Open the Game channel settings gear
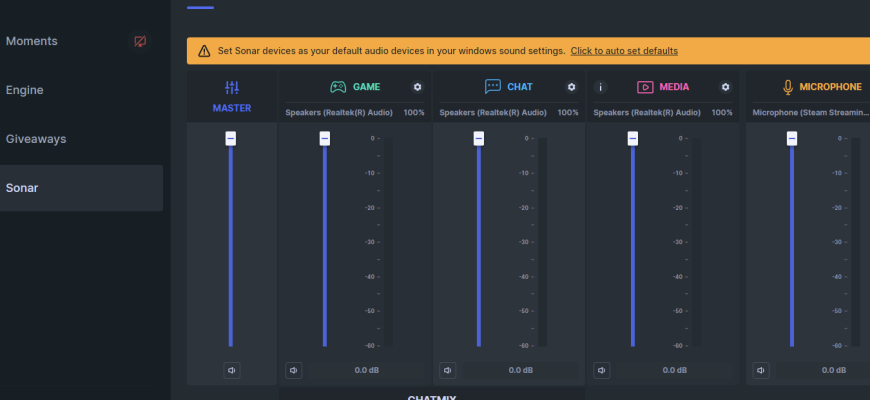870x400 pixels. pos(417,87)
